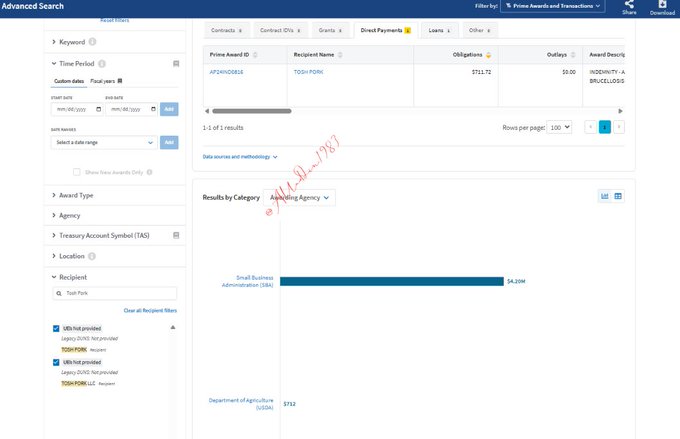
Task: Click Clear all Recipient filters link
Action: (149, 311)
